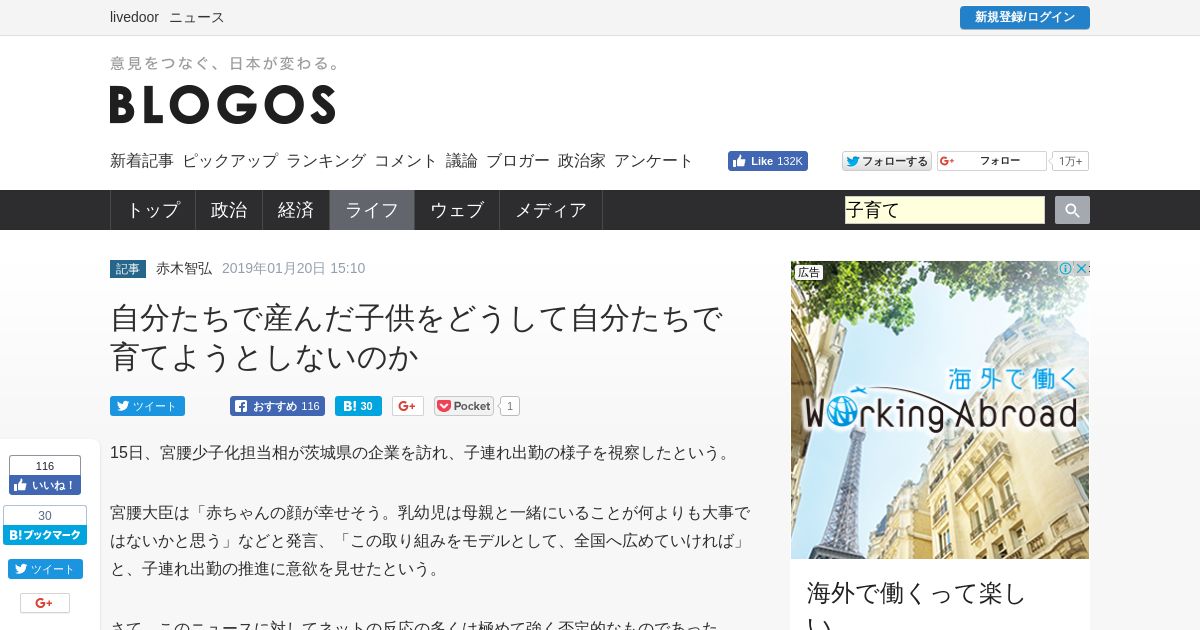Click the search magnifier button

coord(1072,210)
